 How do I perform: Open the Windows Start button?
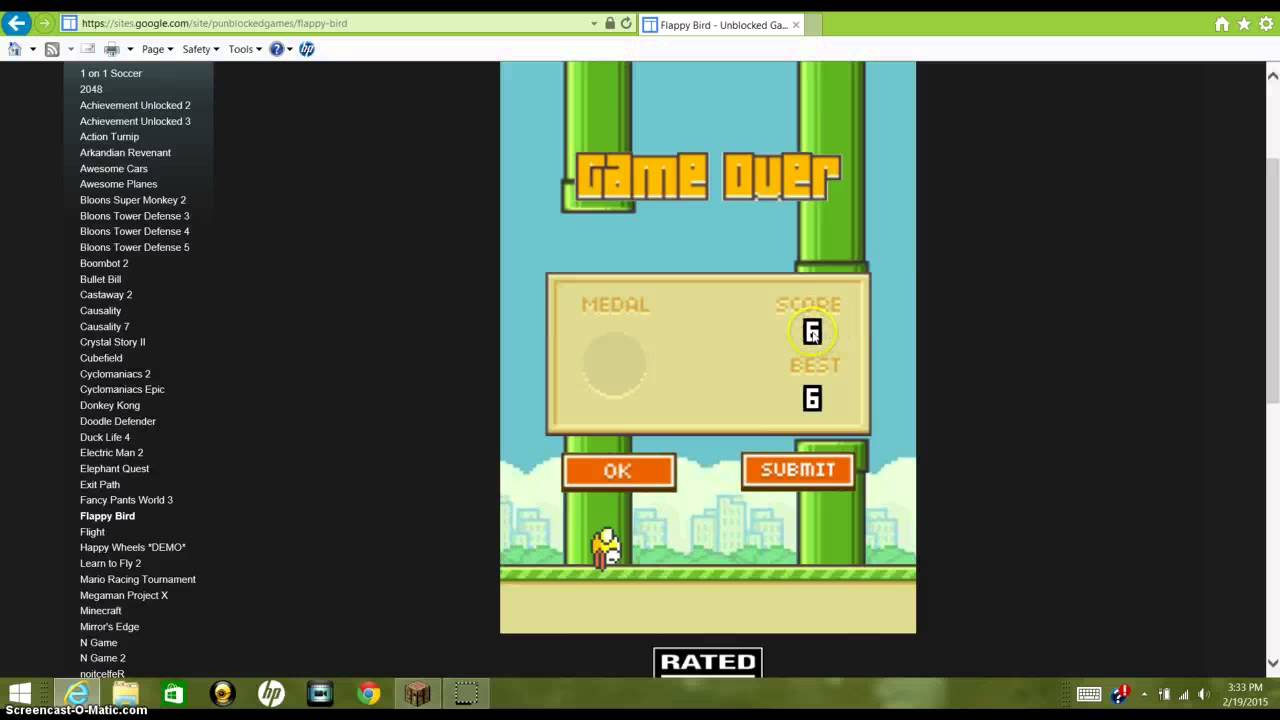tap(20, 693)
